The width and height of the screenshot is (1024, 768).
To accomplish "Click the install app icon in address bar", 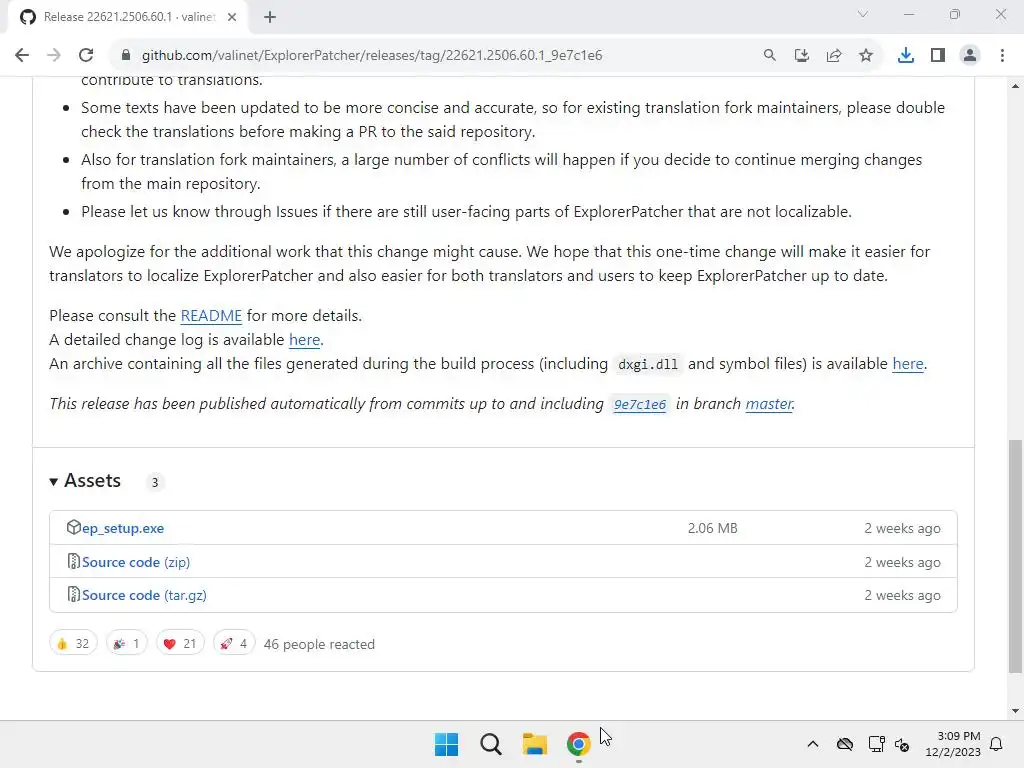I will [801, 55].
